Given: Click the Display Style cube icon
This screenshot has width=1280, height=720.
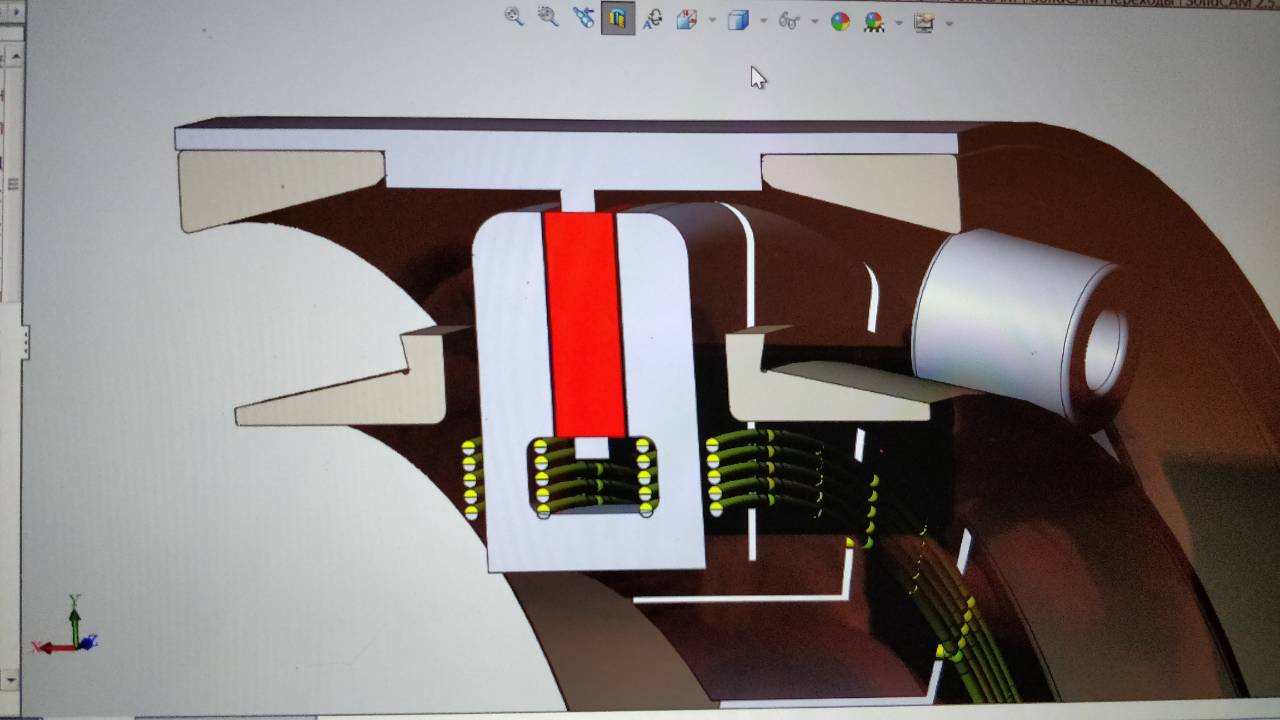Looking at the screenshot, I should [738, 20].
